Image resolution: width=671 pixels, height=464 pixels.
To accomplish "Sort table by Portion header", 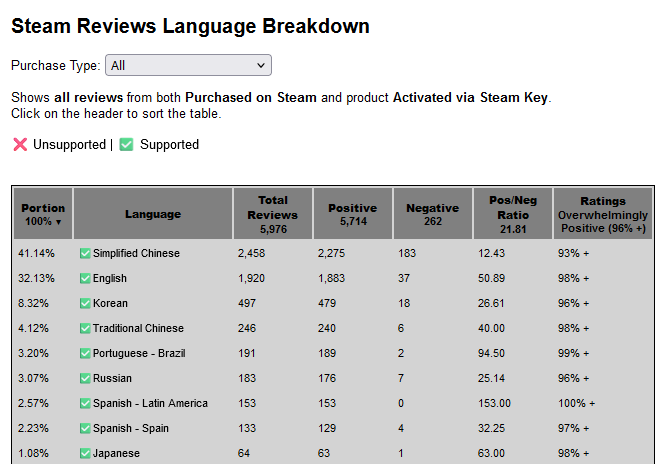I will click(x=43, y=214).
